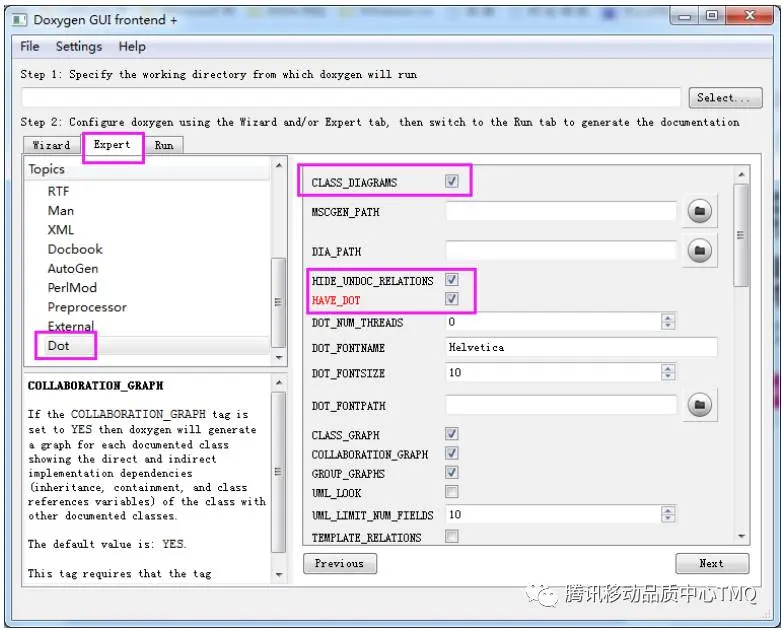This screenshot has width=782, height=630.
Task: Click the Doxygen window title icon
Action: click(x=19, y=20)
